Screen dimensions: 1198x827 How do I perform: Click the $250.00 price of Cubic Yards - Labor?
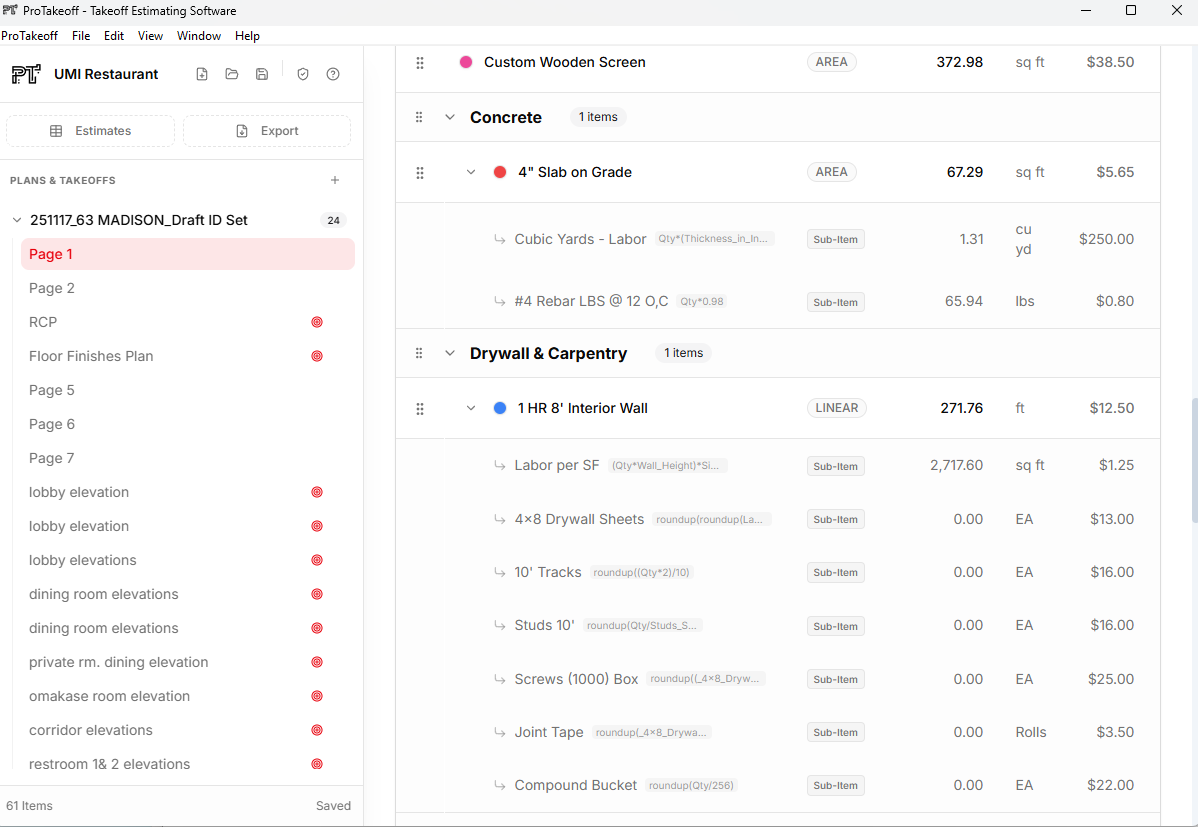click(1106, 239)
